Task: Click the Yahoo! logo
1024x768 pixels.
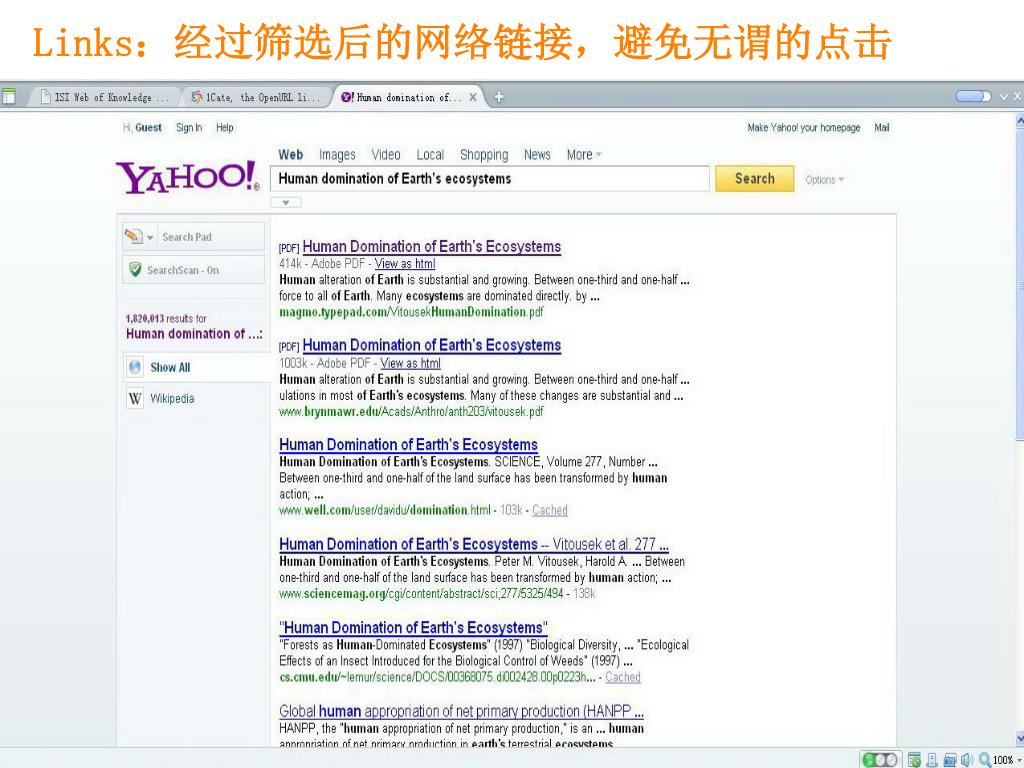Action: 187,177
